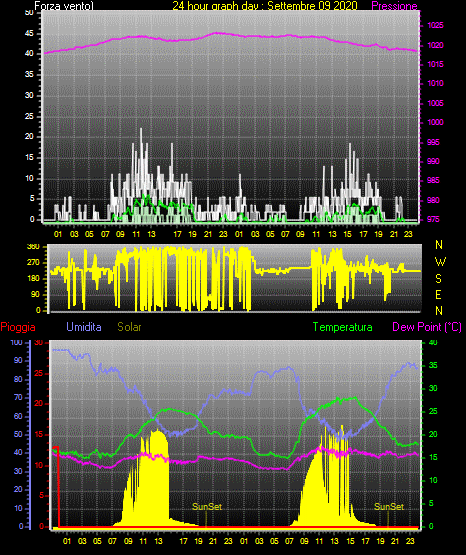Click the first SunSet marker label
This screenshot has width=466, height=555.
tap(207, 507)
